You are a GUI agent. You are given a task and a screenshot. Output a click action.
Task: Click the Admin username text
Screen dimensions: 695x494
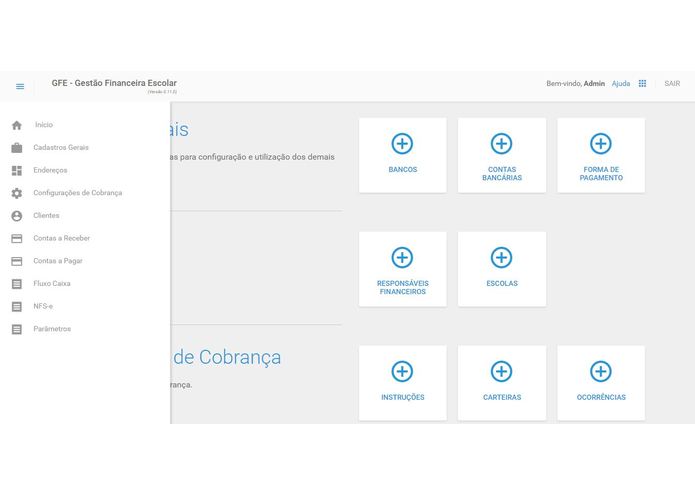click(x=594, y=83)
